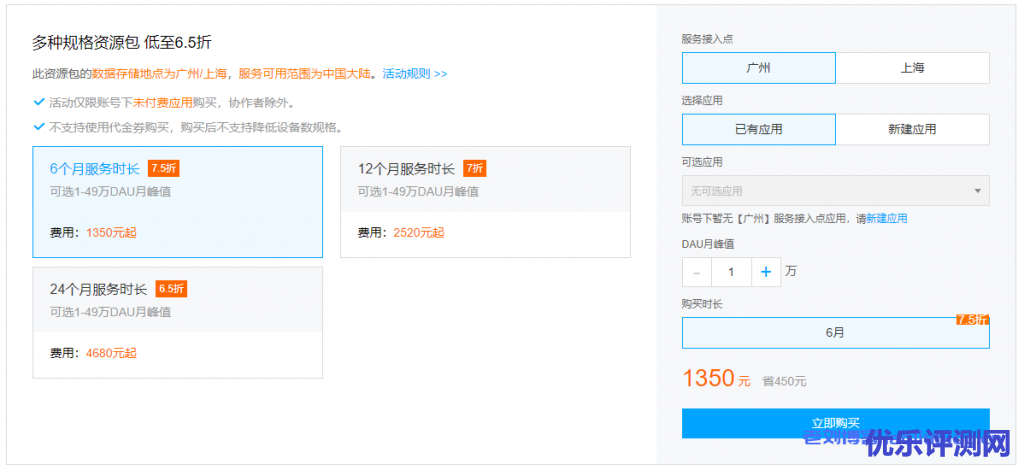Click the large 1350 元 total price
The height and width of the screenshot is (470, 1024).
tap(716, 379)
